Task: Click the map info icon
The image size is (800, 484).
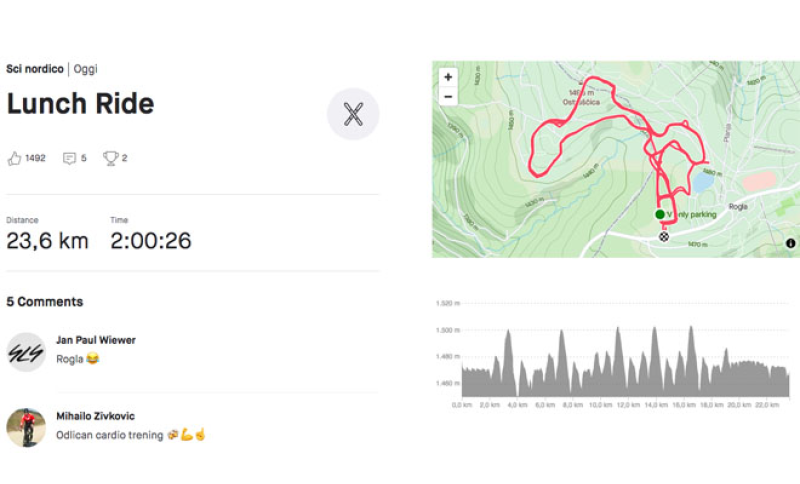Action: coord(790,243)
